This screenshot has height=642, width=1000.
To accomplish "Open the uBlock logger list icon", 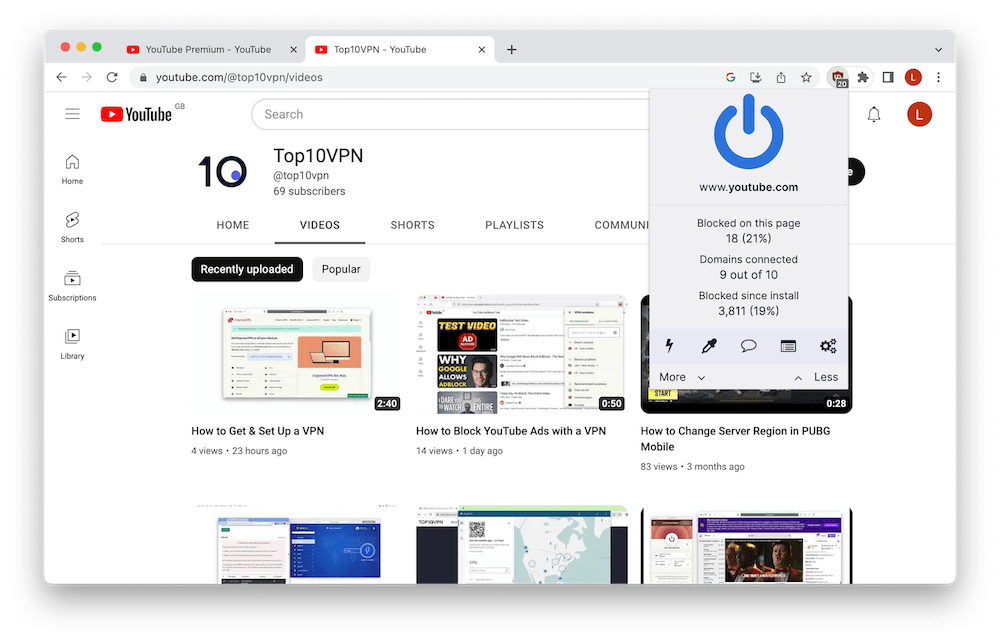I will tap(788, 346).
